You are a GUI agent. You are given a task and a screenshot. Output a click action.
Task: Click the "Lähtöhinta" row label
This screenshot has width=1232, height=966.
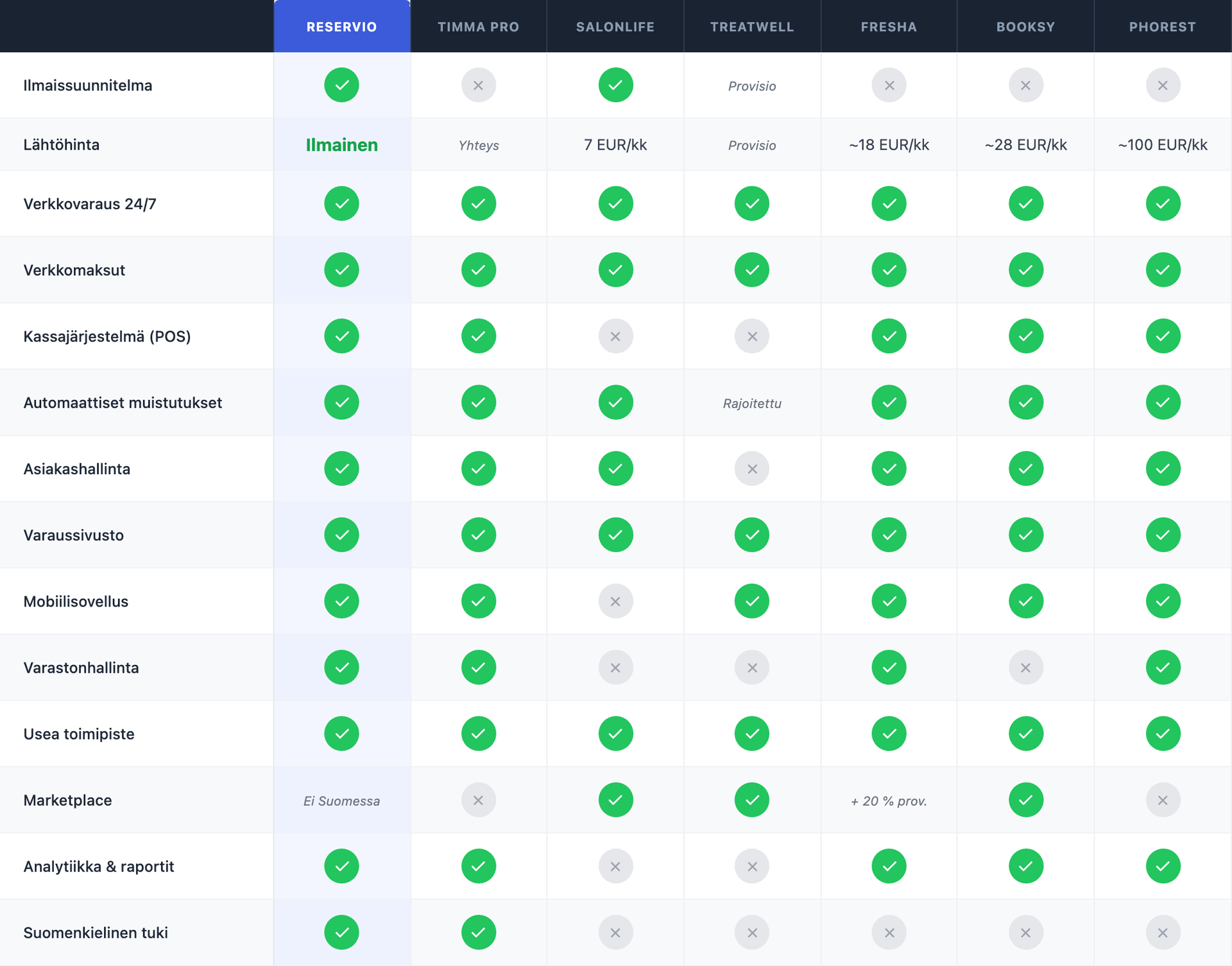coord(62,144)
